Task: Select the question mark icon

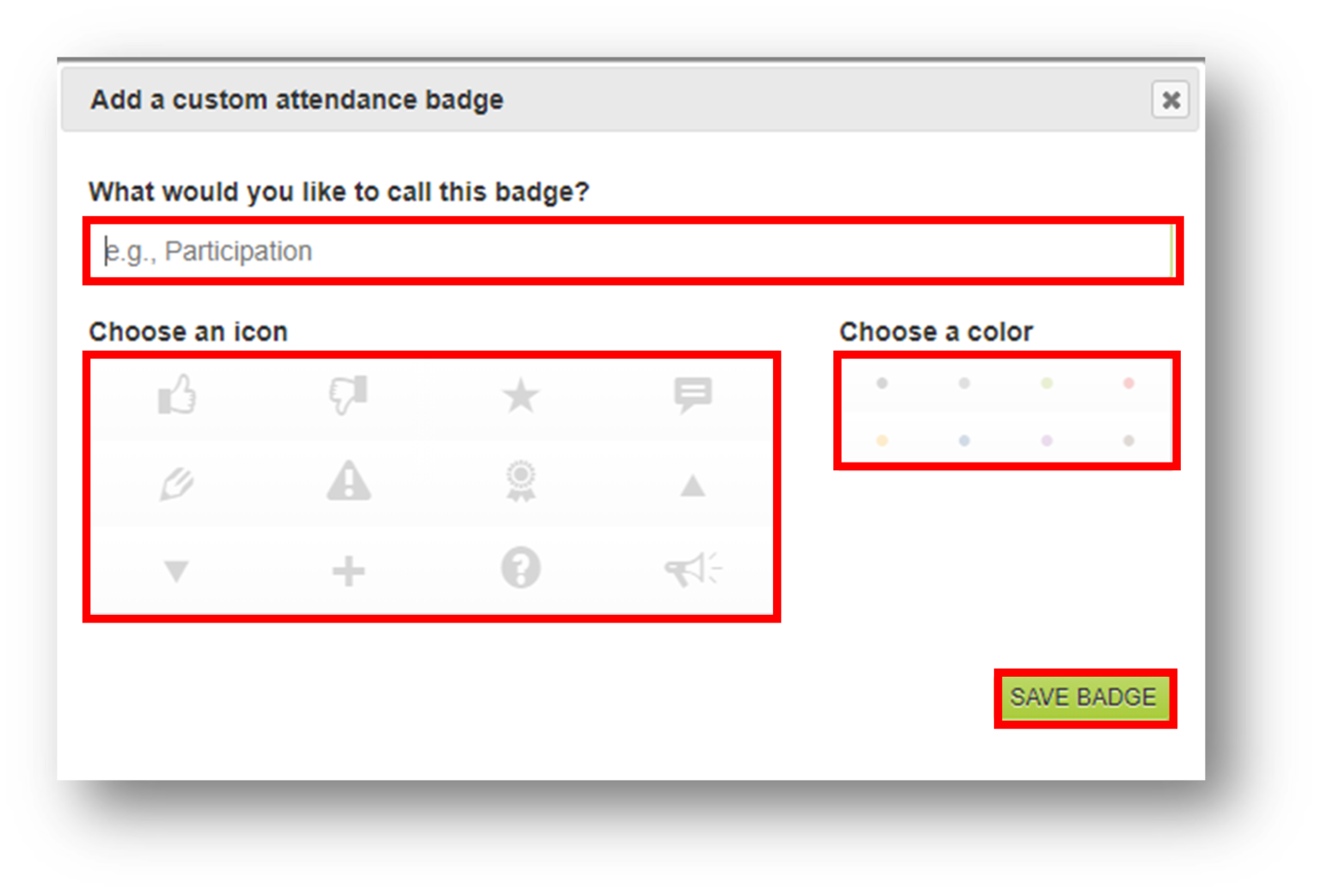Action: 520,568
